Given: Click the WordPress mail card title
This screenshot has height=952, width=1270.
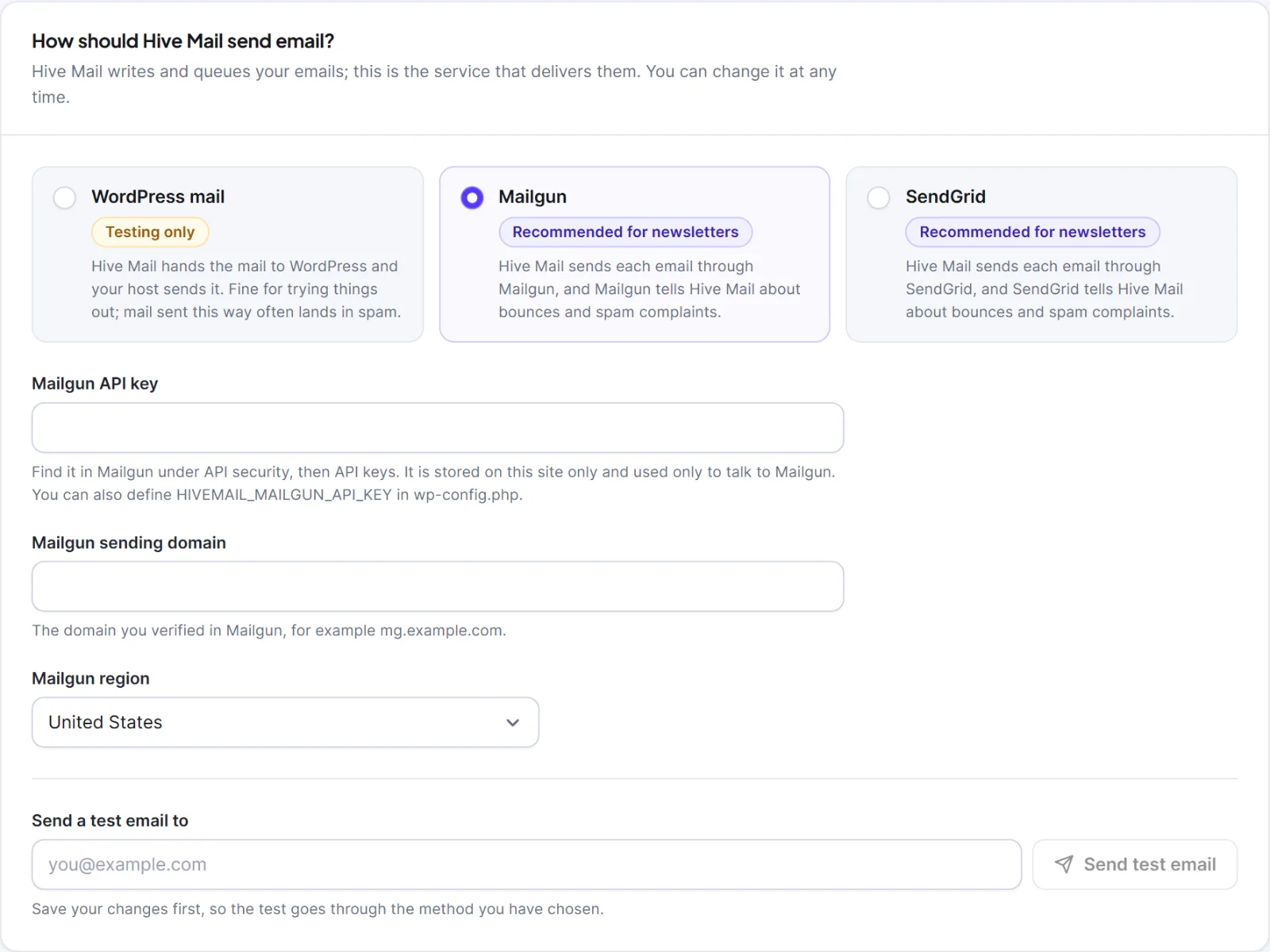Looking at the screenshot, I should coord(158,197).
